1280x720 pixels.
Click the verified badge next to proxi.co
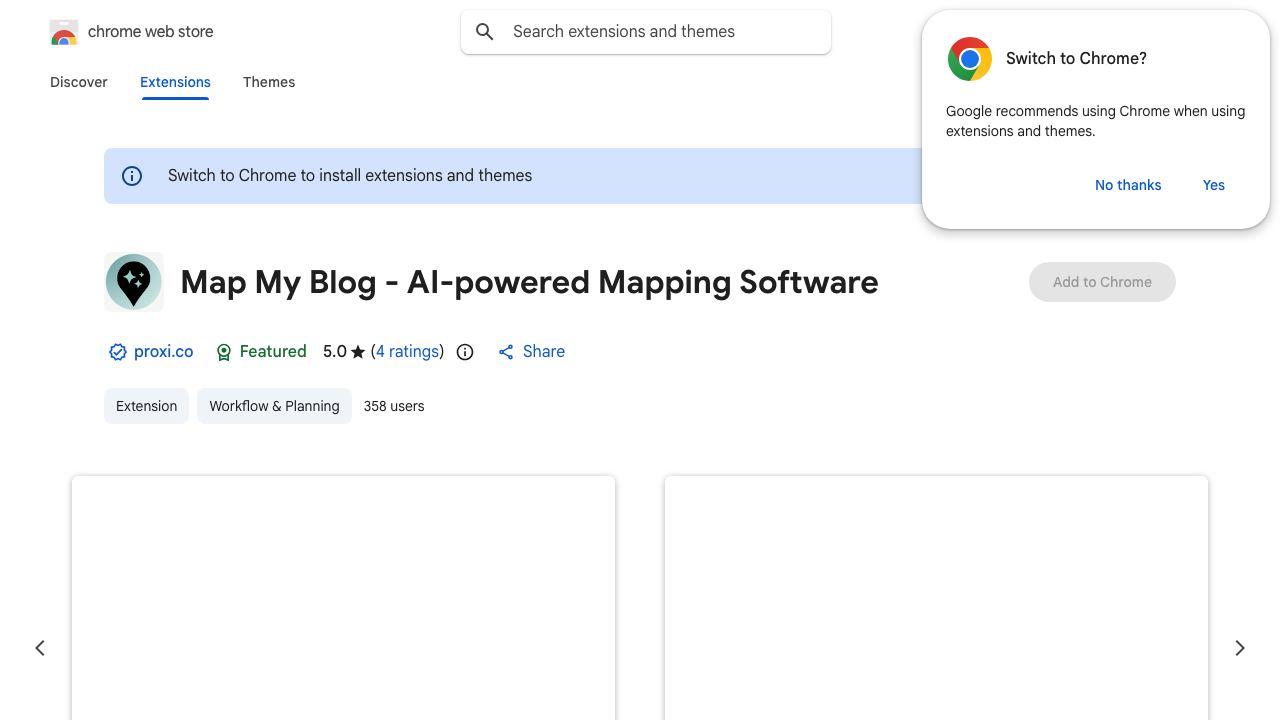pos(118,352)
